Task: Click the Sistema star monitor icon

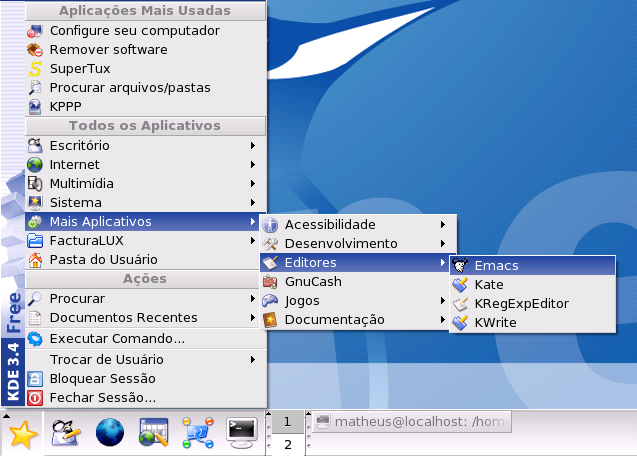Action: (x=35, y=202)
